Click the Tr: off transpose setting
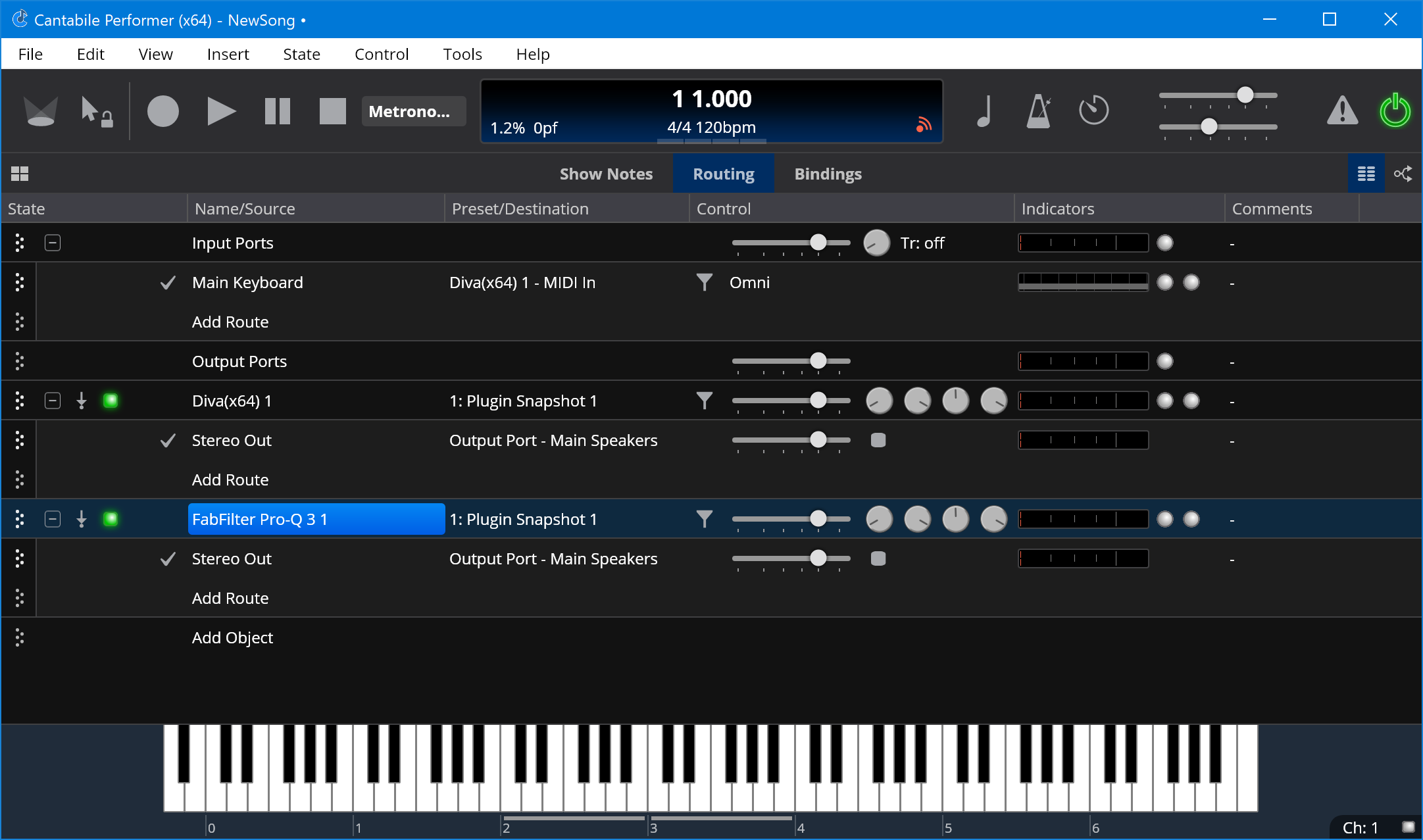Screen dimensions: 1423x840 click(922, 243)
